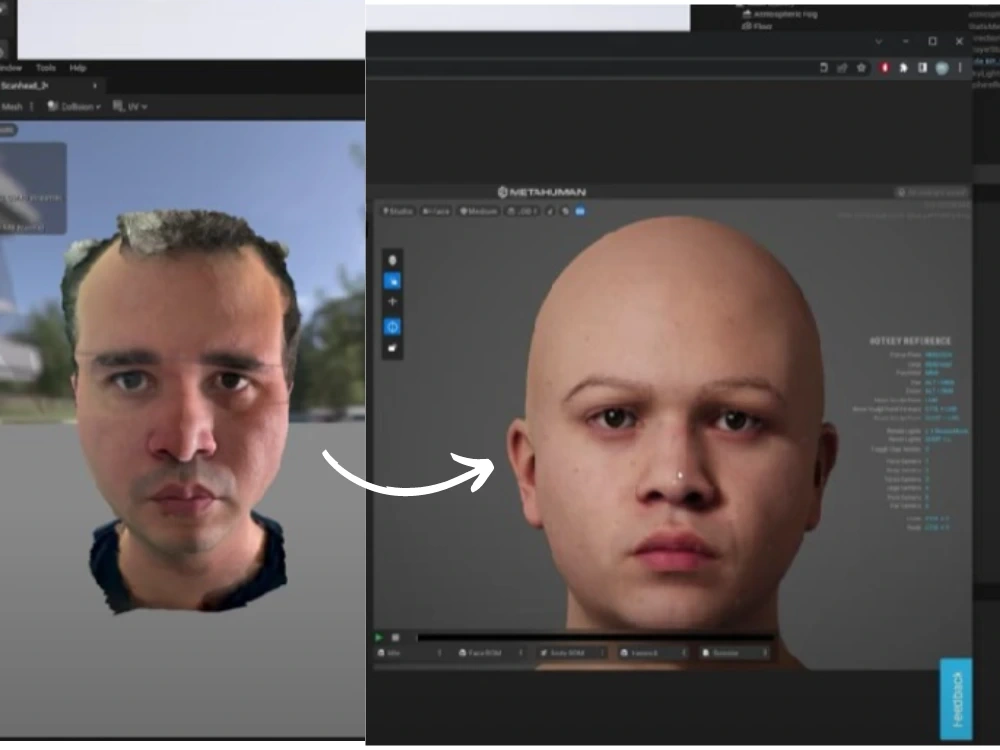This screenshot has height=750, width=1000.
Task: Open the Face camera view dropdown
Action: pyautogui.click(x=436, y=211)
